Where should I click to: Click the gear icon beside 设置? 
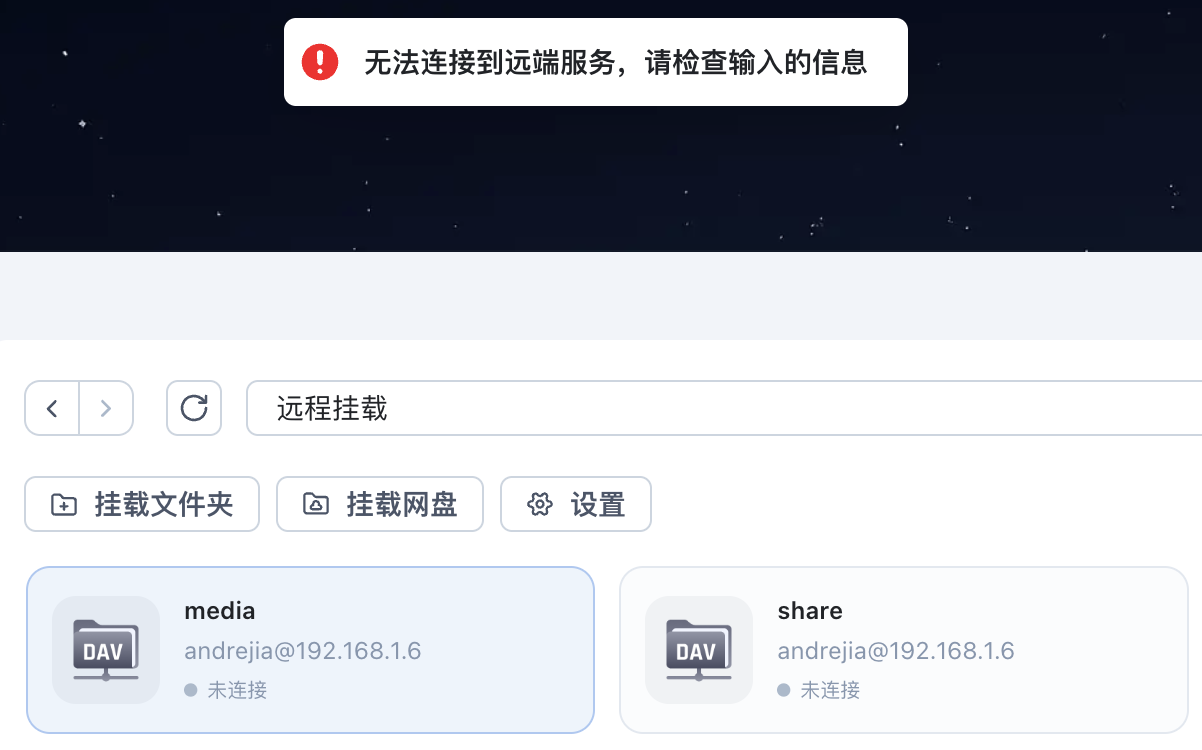(x=540, y=504)
